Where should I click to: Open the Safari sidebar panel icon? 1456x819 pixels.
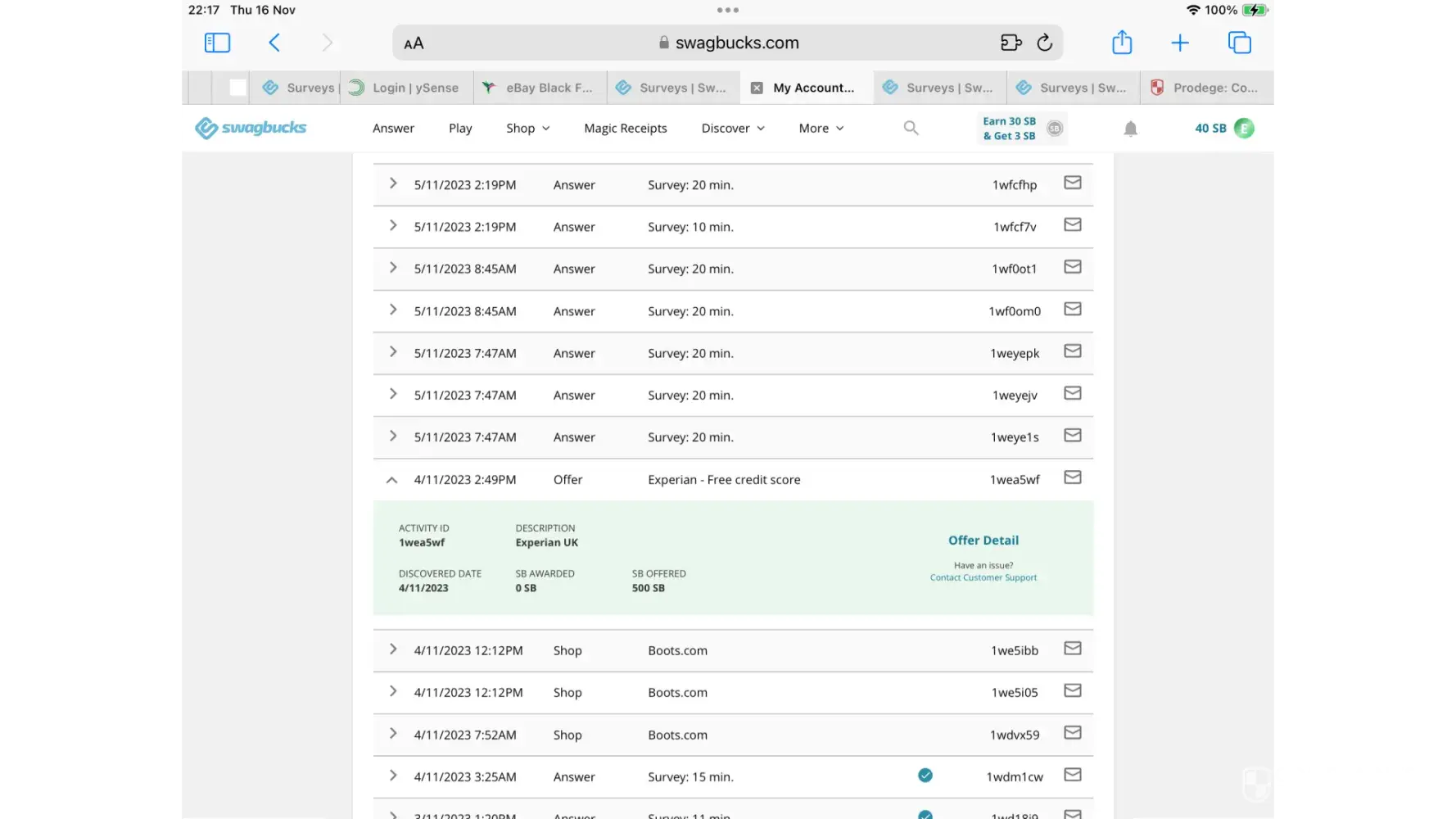pyautogui.click(x=217, y=43)
